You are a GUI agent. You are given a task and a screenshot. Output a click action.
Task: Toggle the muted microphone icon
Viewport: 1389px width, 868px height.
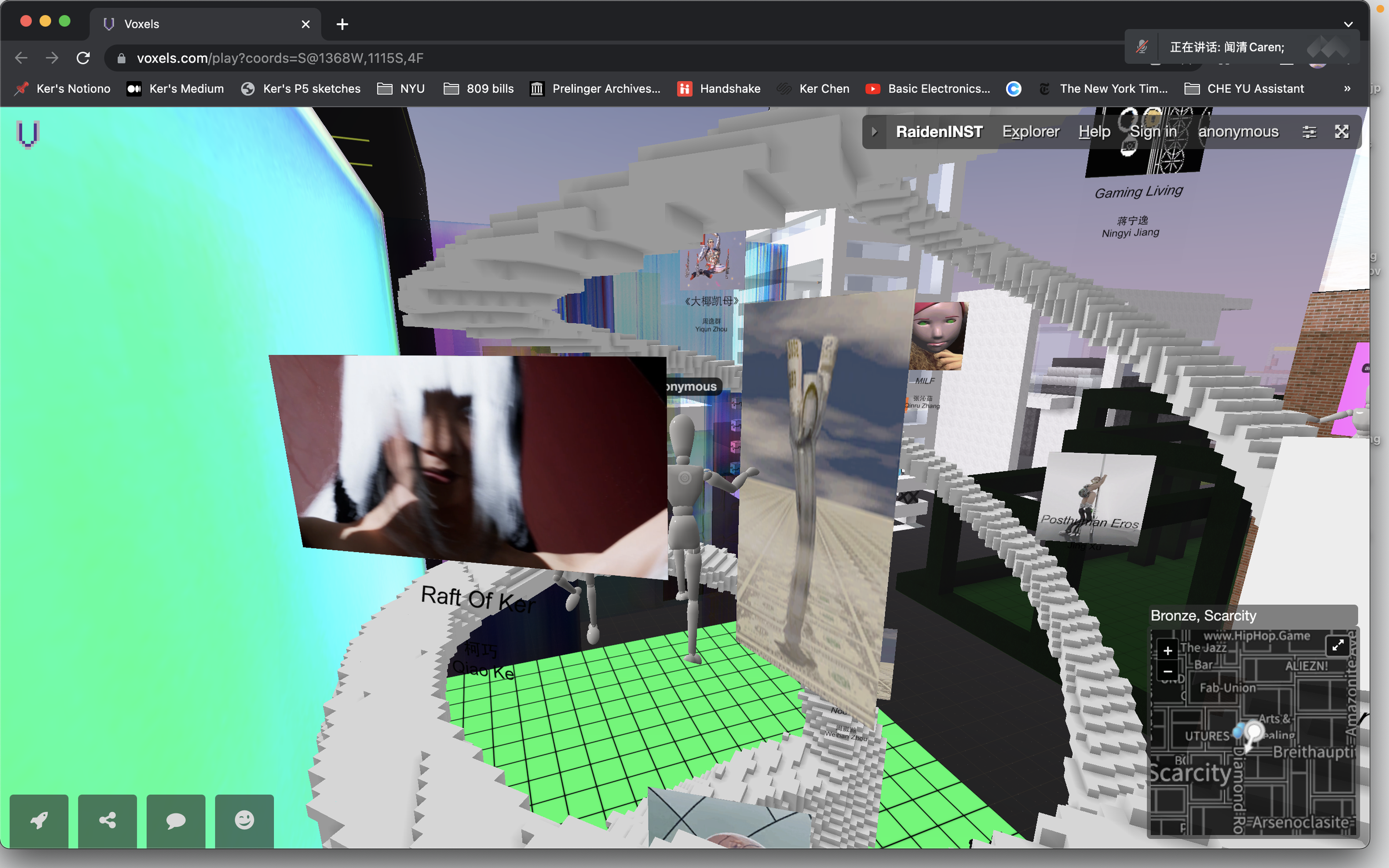1142,47
